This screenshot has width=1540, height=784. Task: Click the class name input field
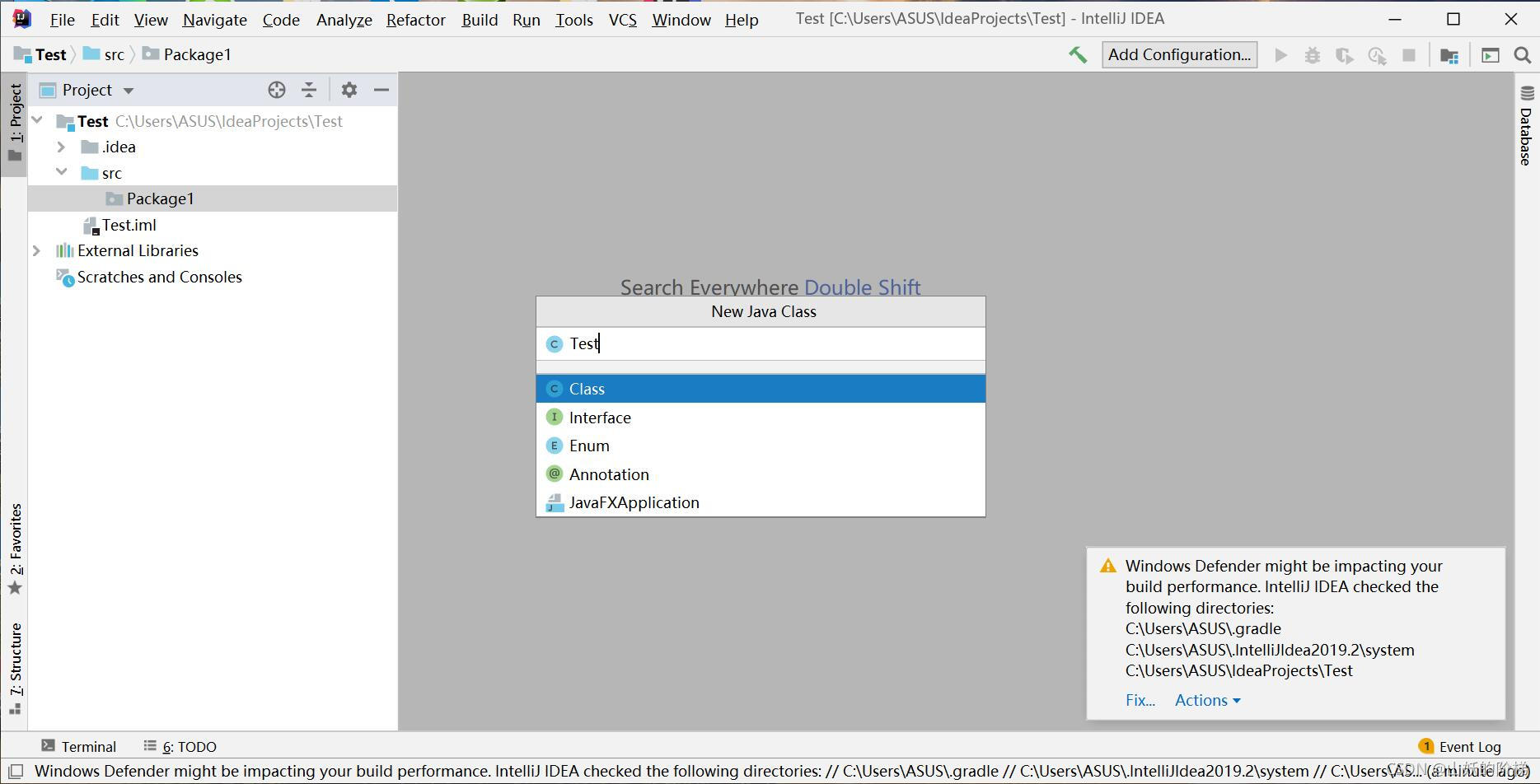(x=761, y=343)
